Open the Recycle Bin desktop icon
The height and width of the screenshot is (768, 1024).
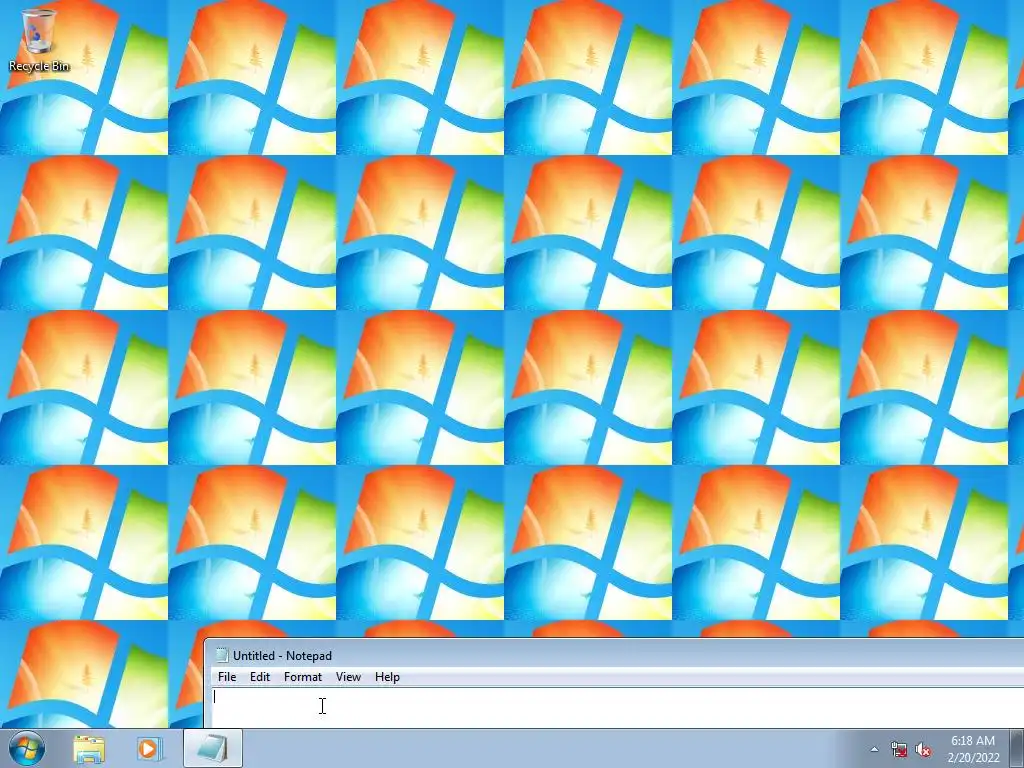[39, 39]
